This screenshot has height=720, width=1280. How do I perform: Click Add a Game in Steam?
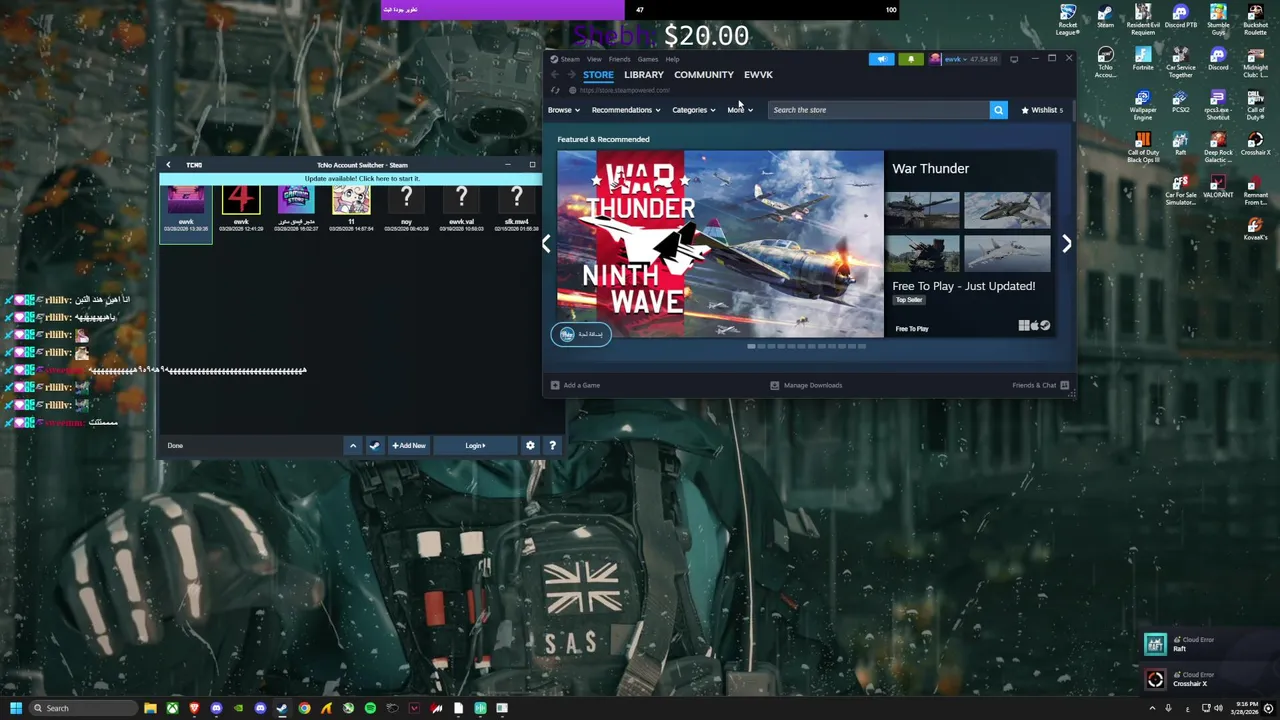(x=575, y=385)
